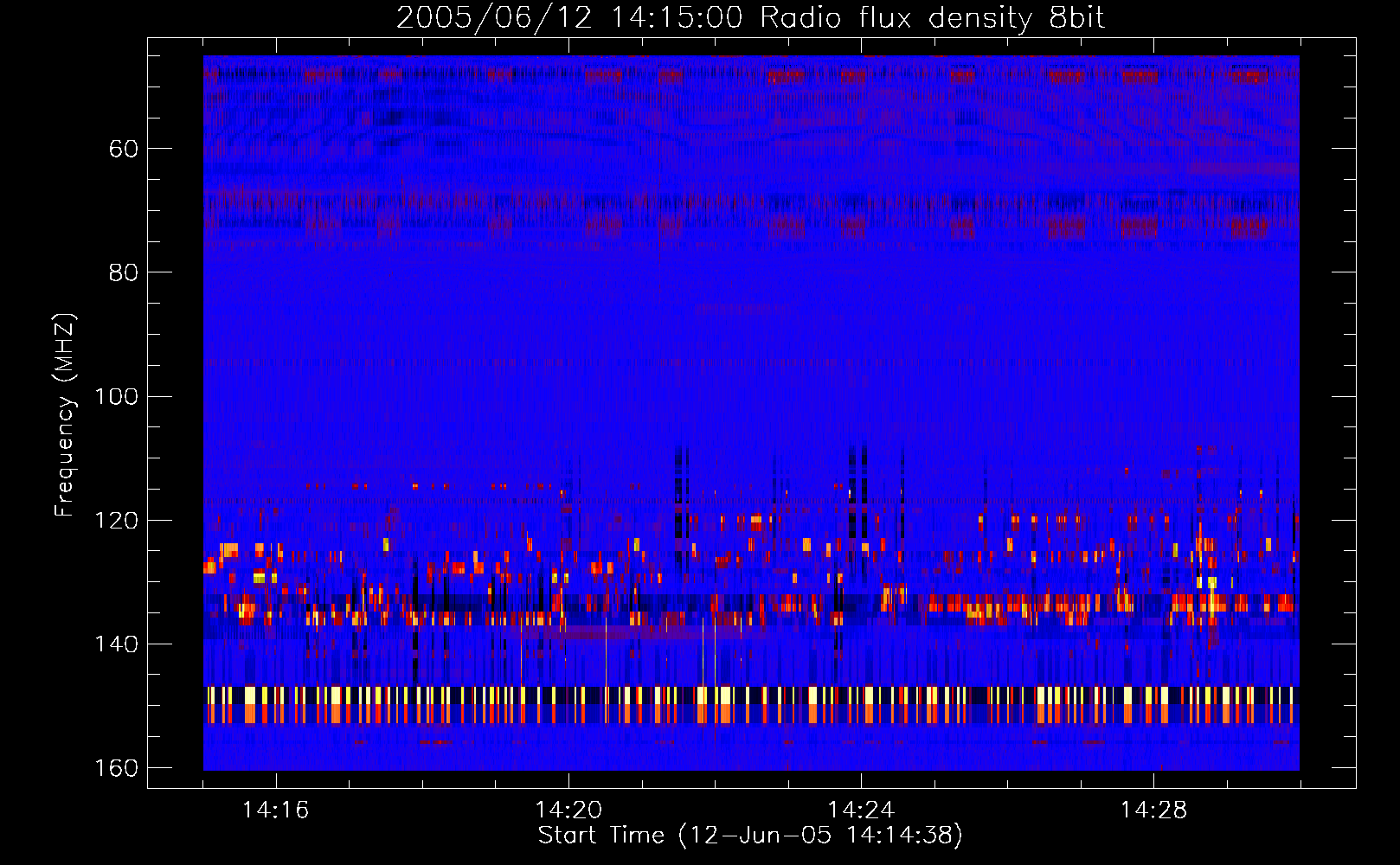This screenshot has width=1400, height=865.
Task: Select the 140 frequency tick label
Action: tap(116, 644)
